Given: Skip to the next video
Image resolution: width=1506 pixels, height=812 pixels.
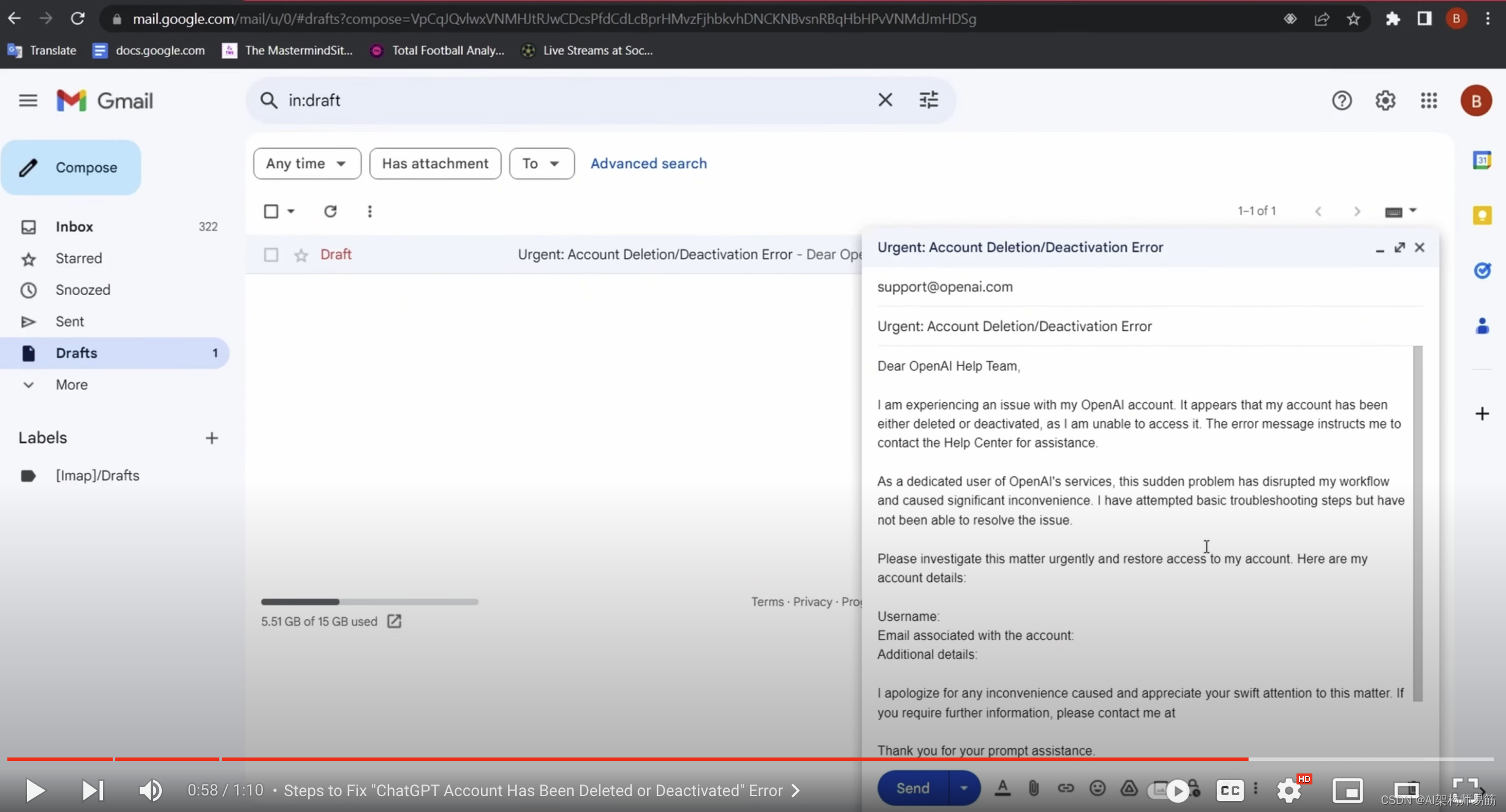Looking at the screenshot, I should point(93,791).
